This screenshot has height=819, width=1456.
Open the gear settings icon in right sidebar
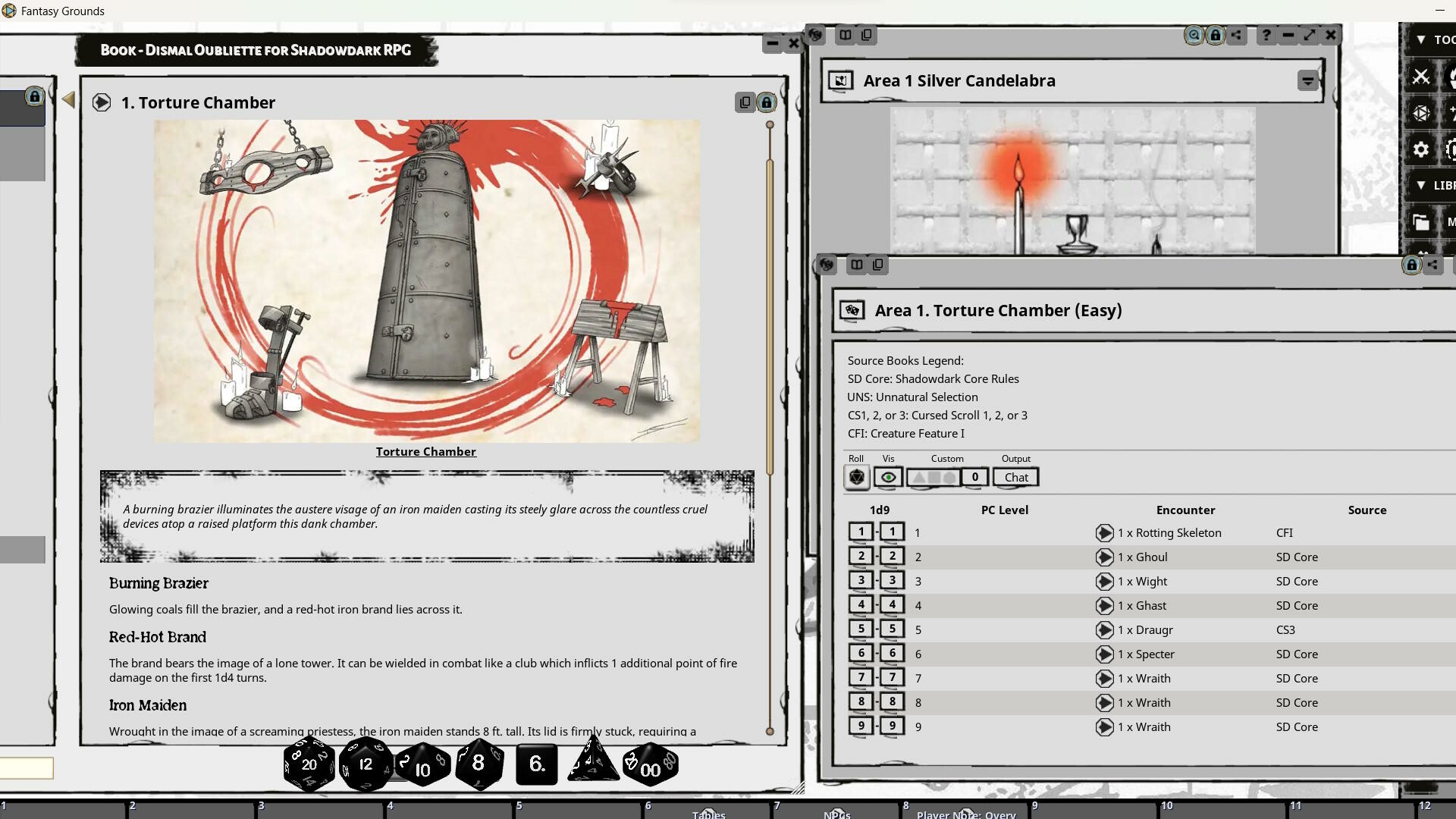click(1421, 149)
